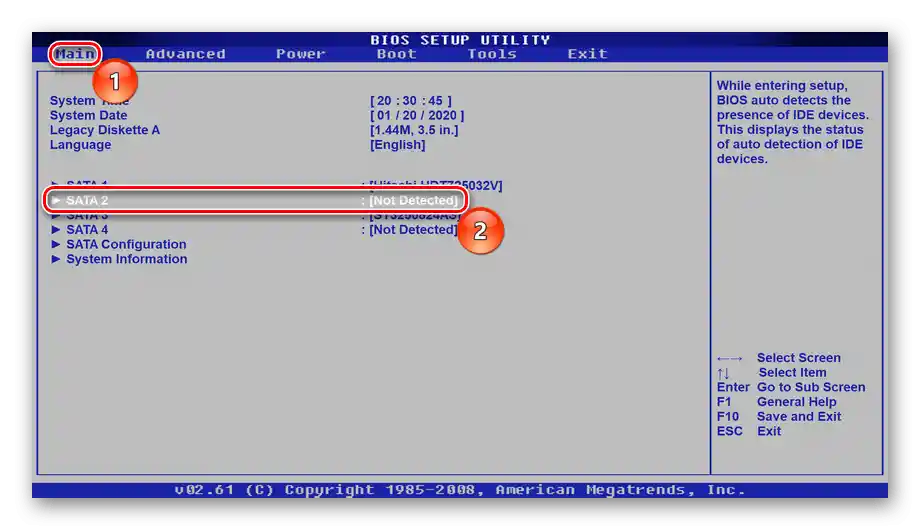
Task: Change the English language value
Action: pyautogui.click(x=397, y=145)
